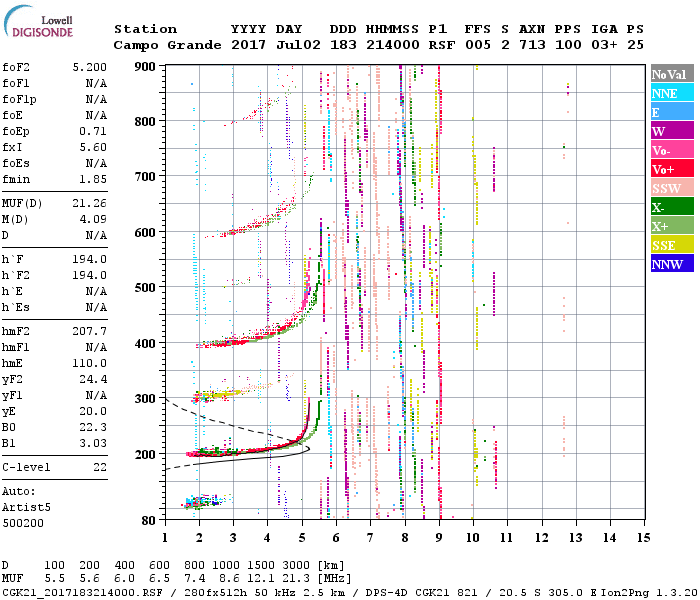Select the C-level value 22

coord(99,467)
